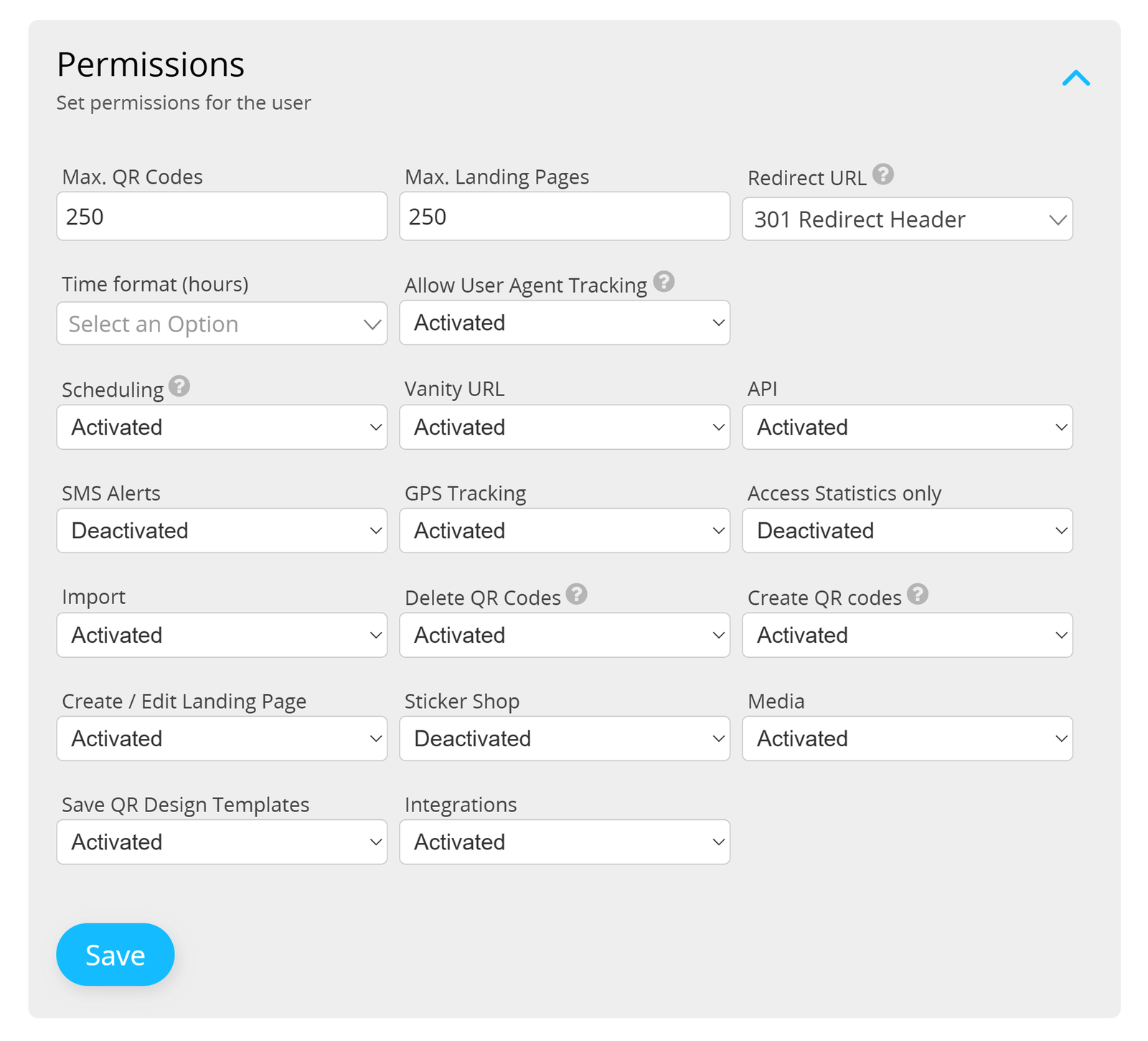Open the Integrations dropdown
This screenshot has width=1148, height=1041.
click(x=564, y=842)
